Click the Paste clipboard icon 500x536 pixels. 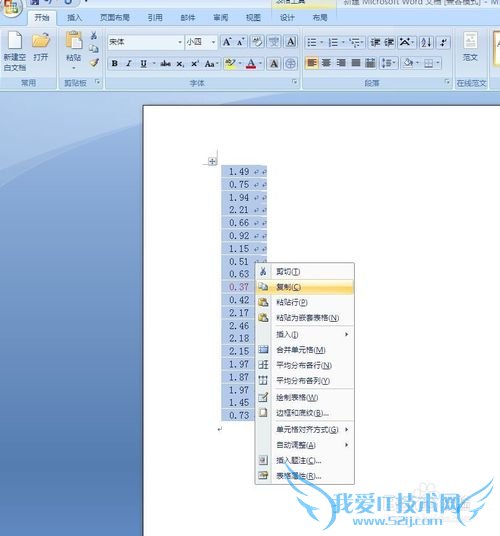(x=74, y=40)
